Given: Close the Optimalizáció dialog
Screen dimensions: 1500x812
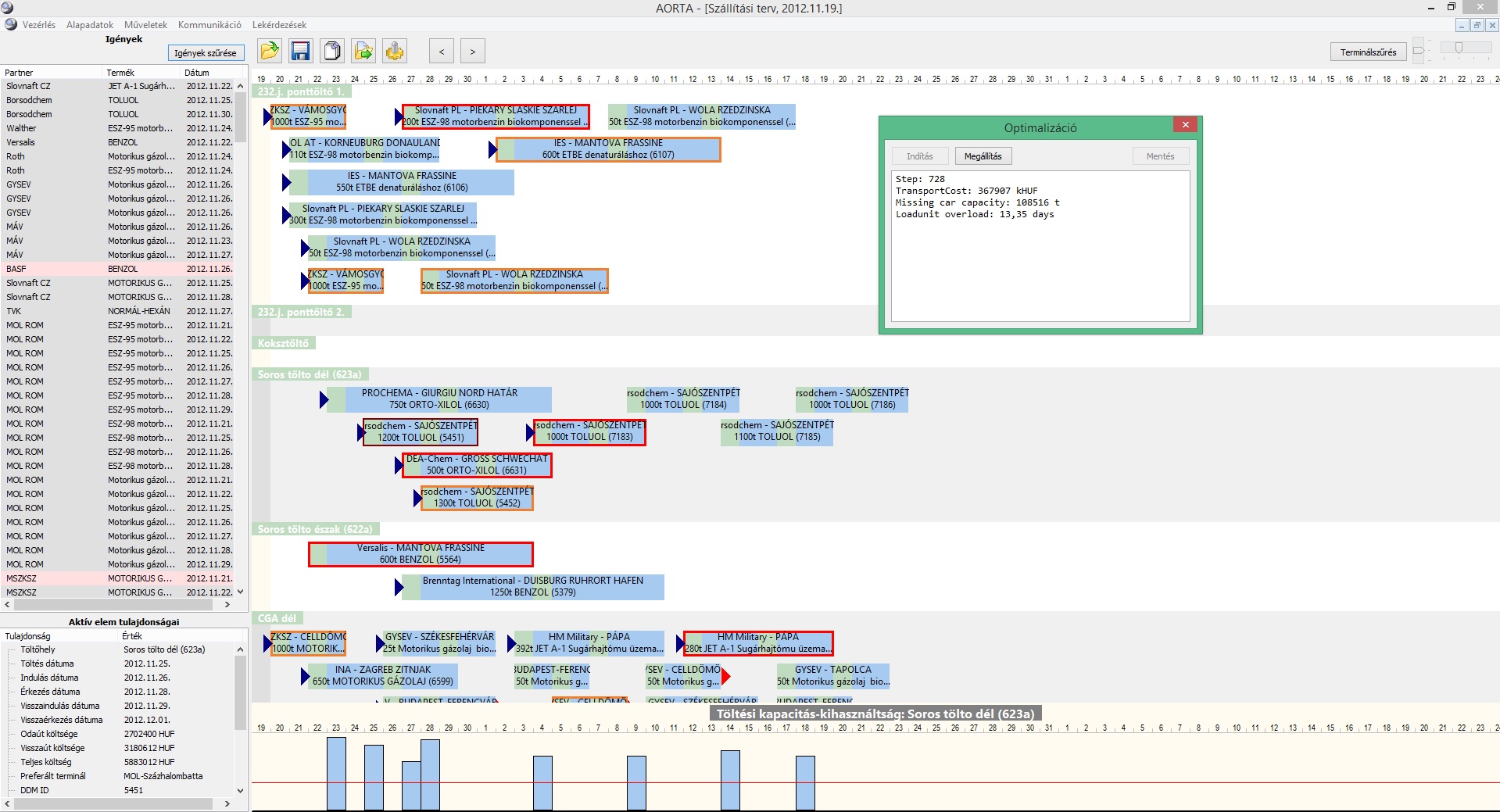Looking at the screenshot, I should click(1185, 125).
